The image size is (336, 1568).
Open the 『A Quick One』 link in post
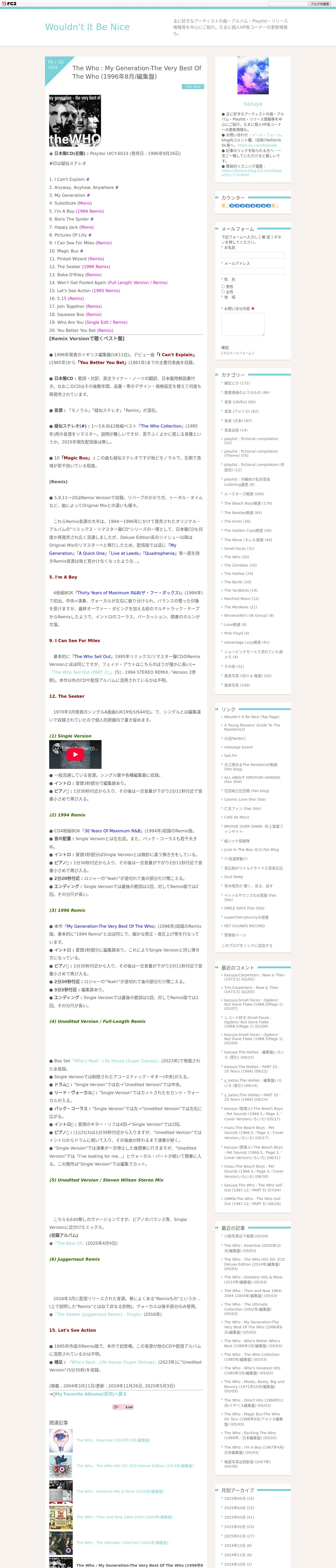[92, 553]
